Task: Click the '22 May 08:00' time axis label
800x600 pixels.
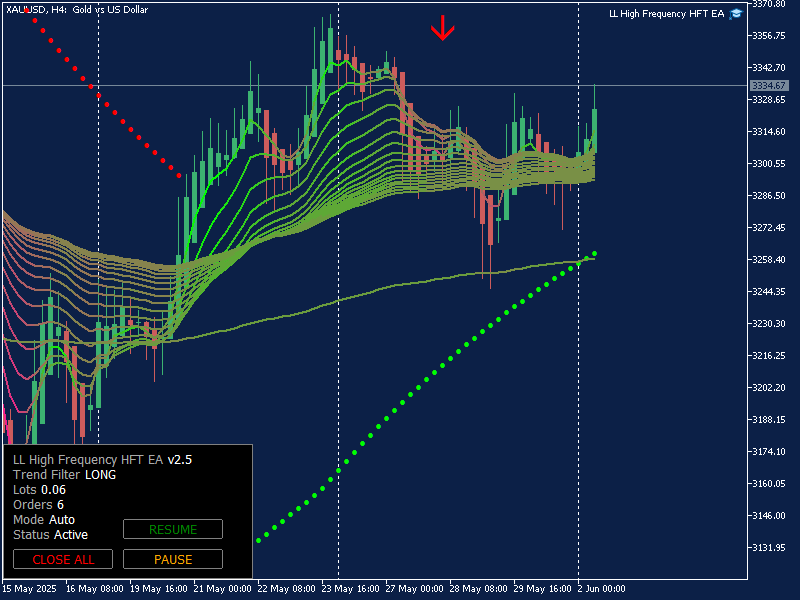Action: pyautogui.click(x=287, y=588)
